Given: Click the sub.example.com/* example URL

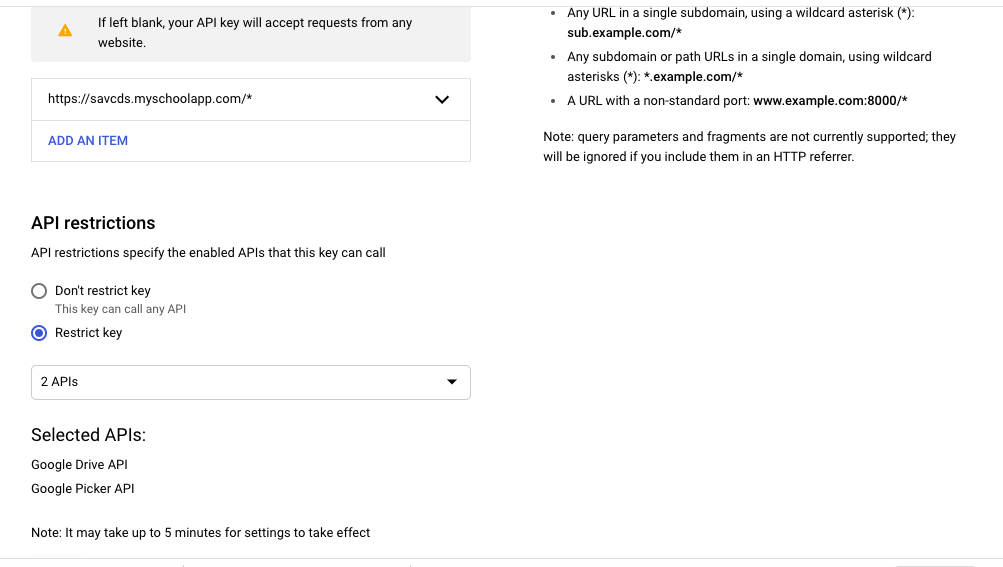Looking at the screenshot, I should pyautogui.click(x=624, y=32).
